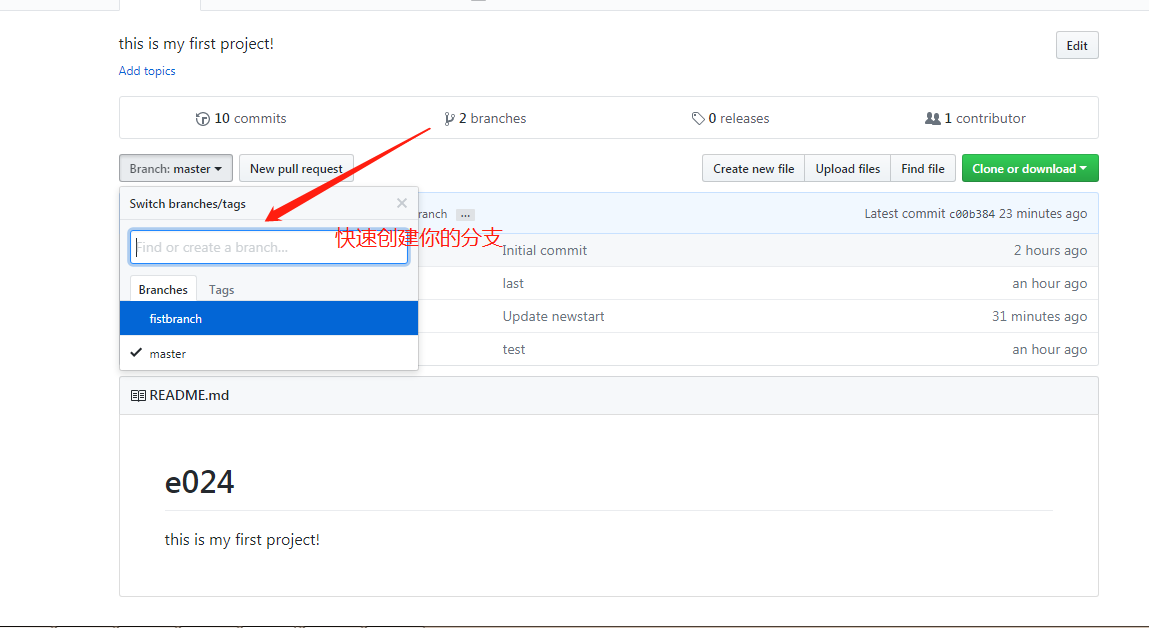Screen dimensions: 1149x628
Task: Click the Switch branches/tags header text
Action: tap(188, 204)
